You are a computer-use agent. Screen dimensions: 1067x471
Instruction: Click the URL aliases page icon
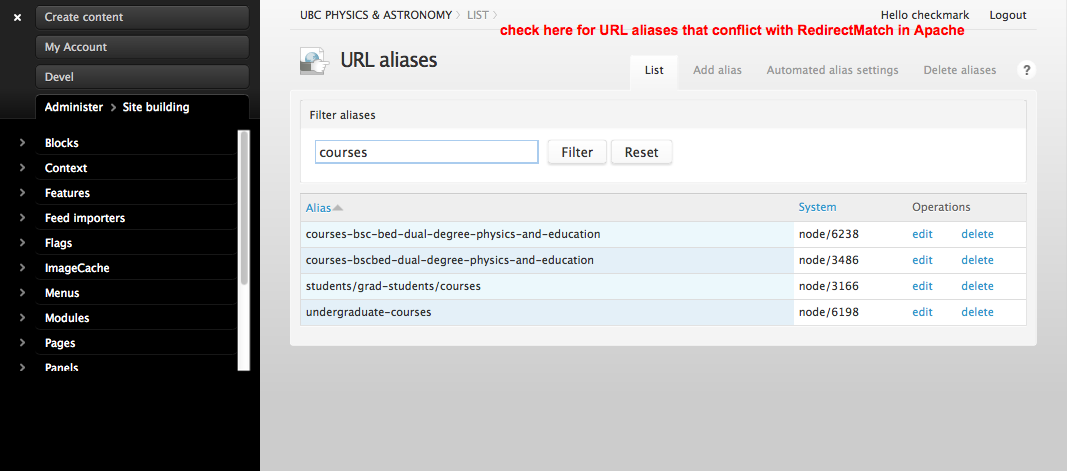point(314,62)
